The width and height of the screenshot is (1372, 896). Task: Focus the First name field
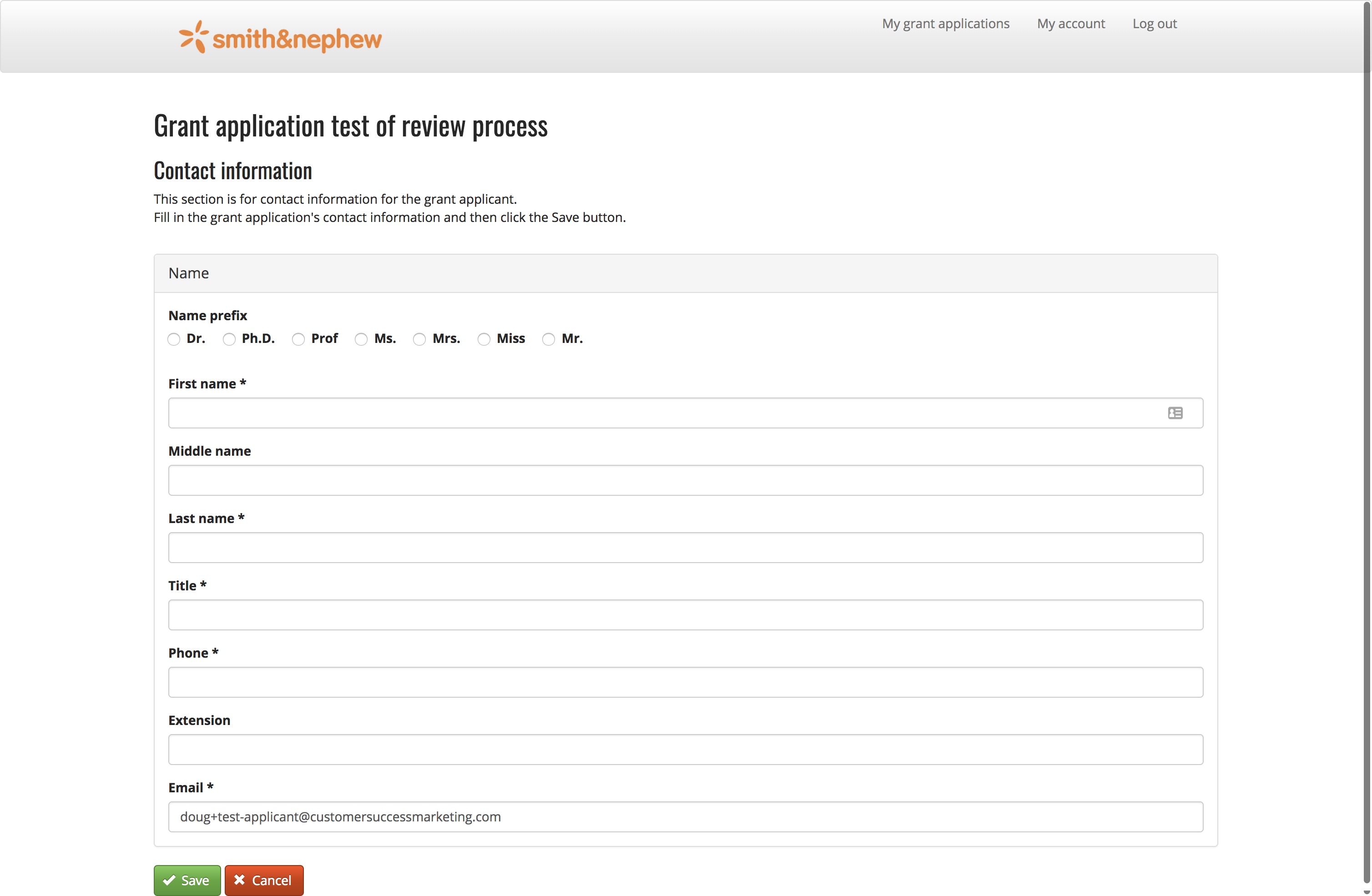(x=663, y=413)
